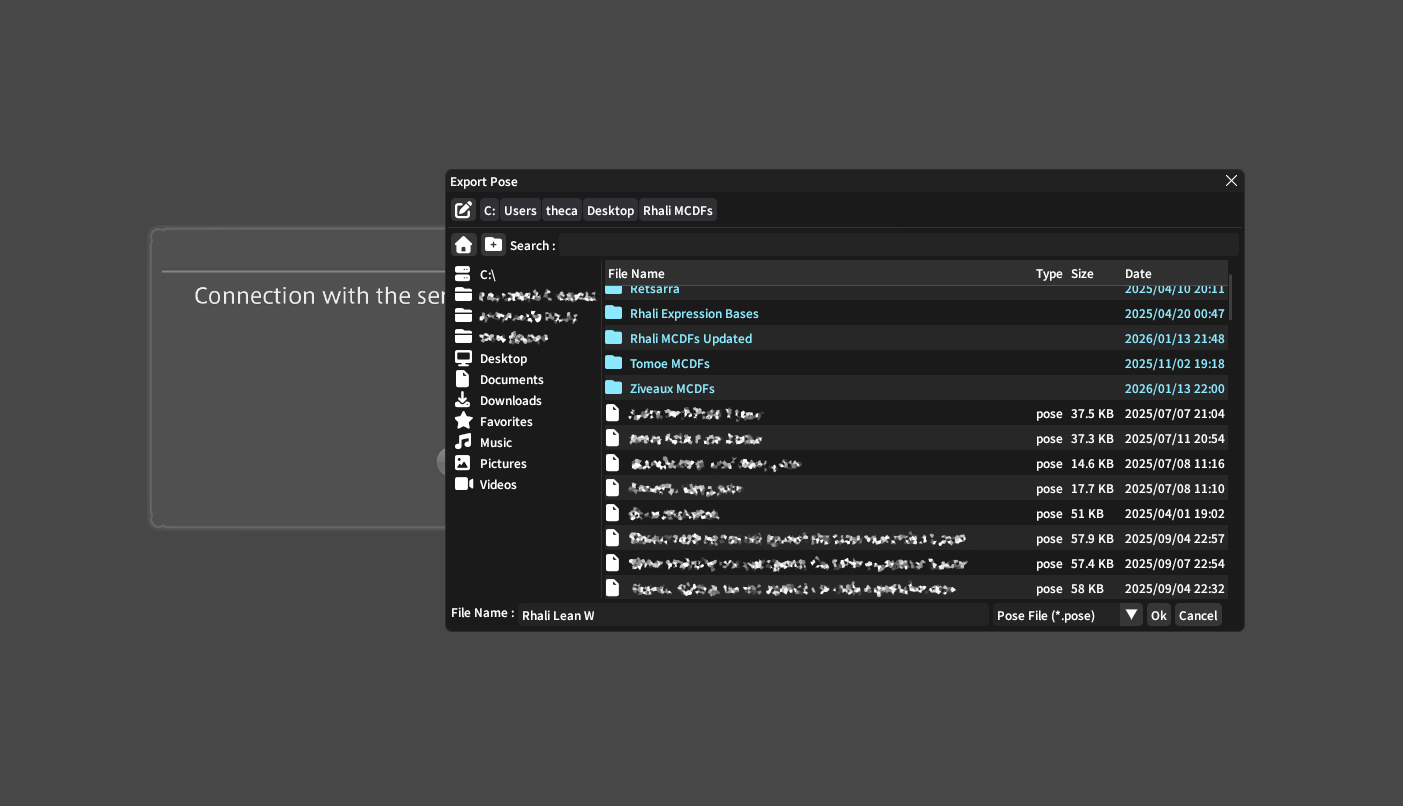
Task: Open the C:\ drive in sidebar
Action: pos(487,274)
